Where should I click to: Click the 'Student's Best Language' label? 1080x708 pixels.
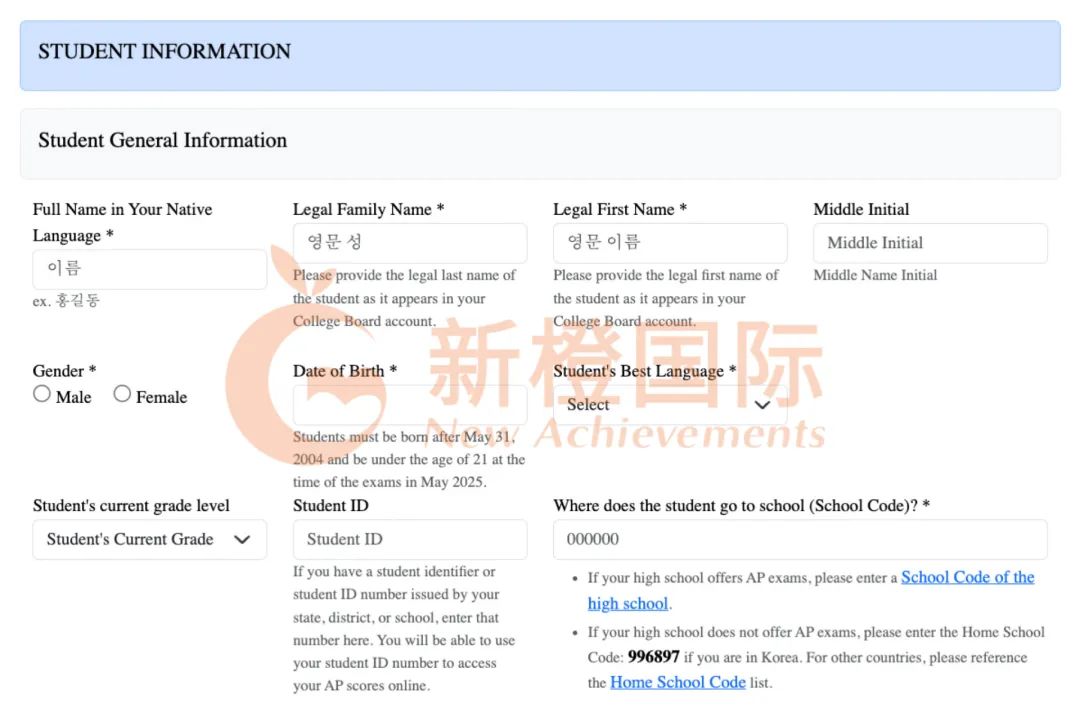(x=645, y=371)
